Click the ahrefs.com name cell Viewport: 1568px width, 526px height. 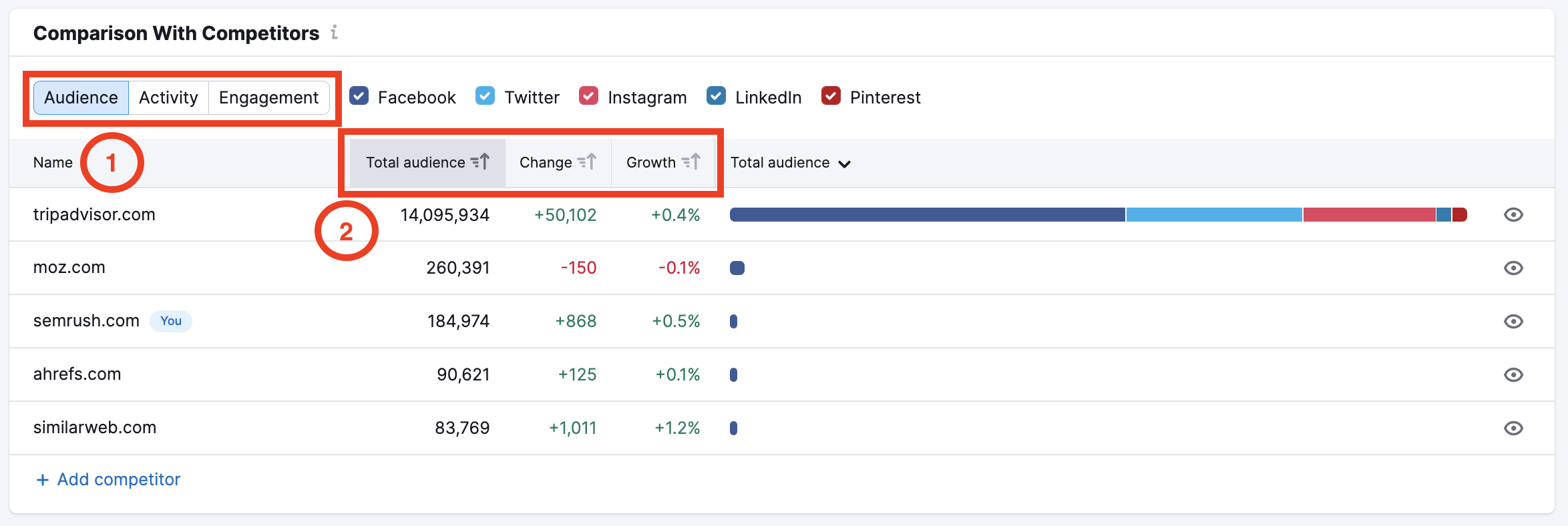coord(77,374)
